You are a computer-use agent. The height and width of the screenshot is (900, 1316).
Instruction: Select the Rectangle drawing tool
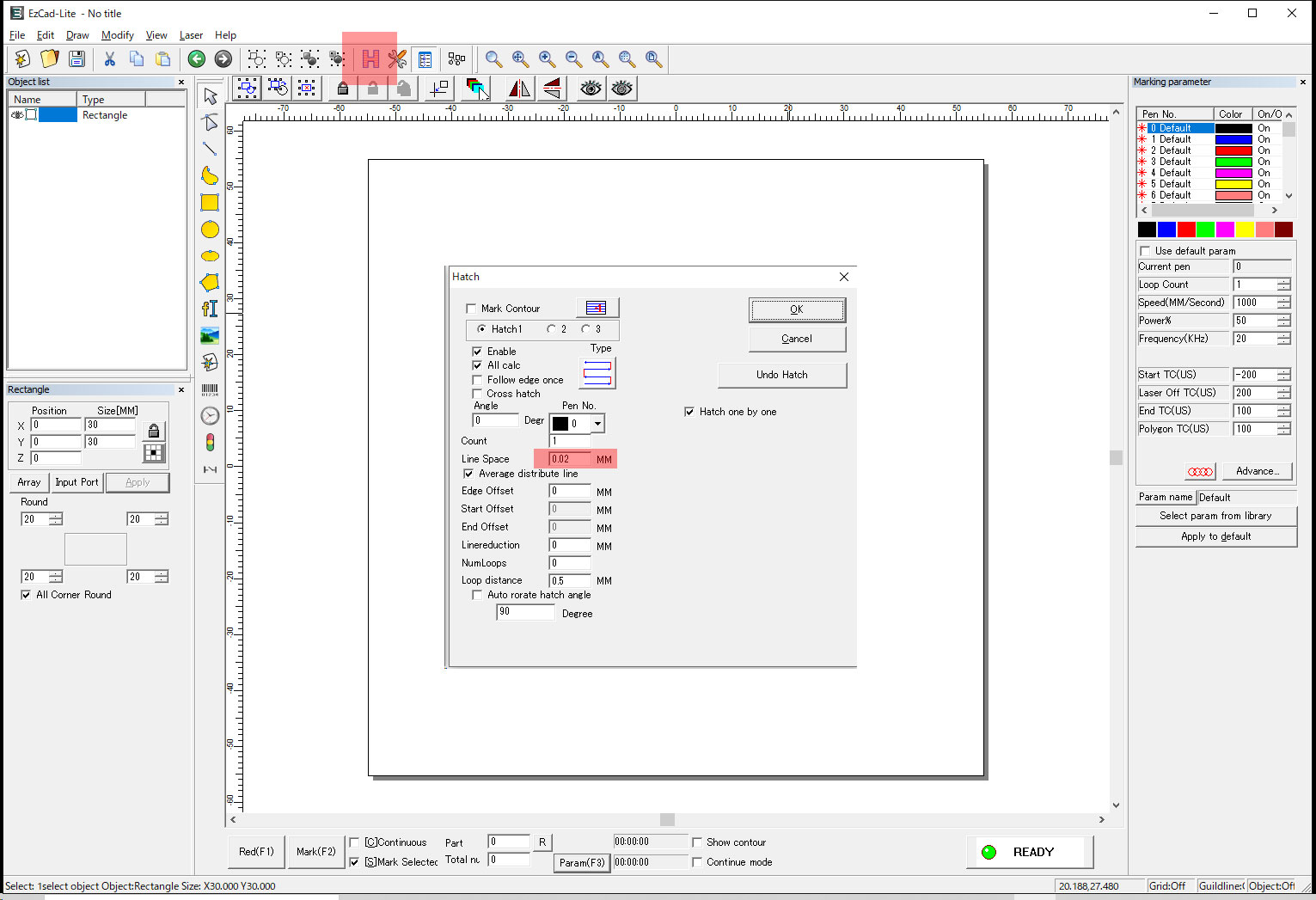coord(210,203)
